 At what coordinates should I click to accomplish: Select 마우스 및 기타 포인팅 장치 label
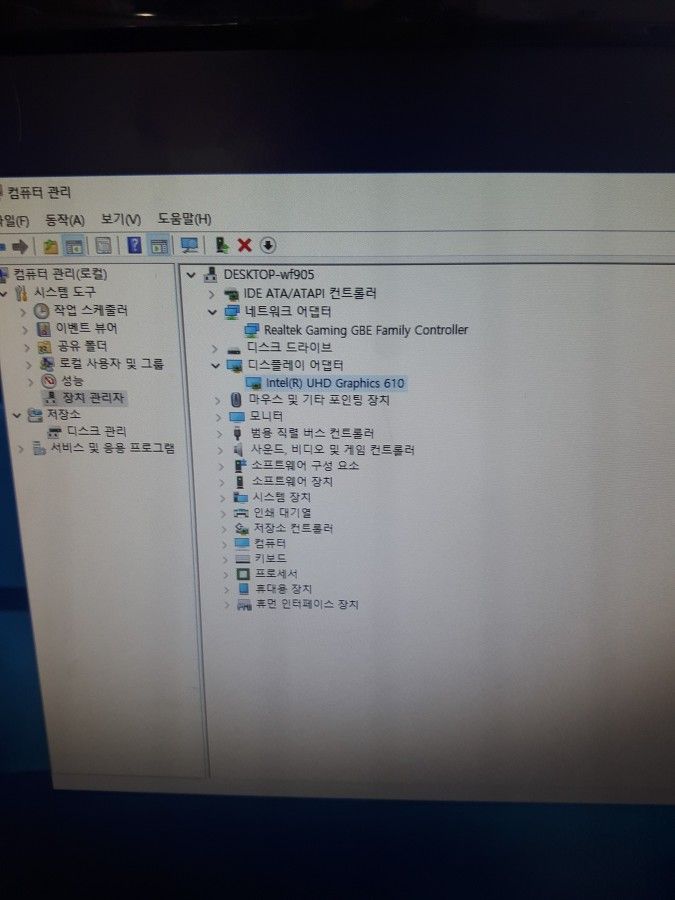319,399
